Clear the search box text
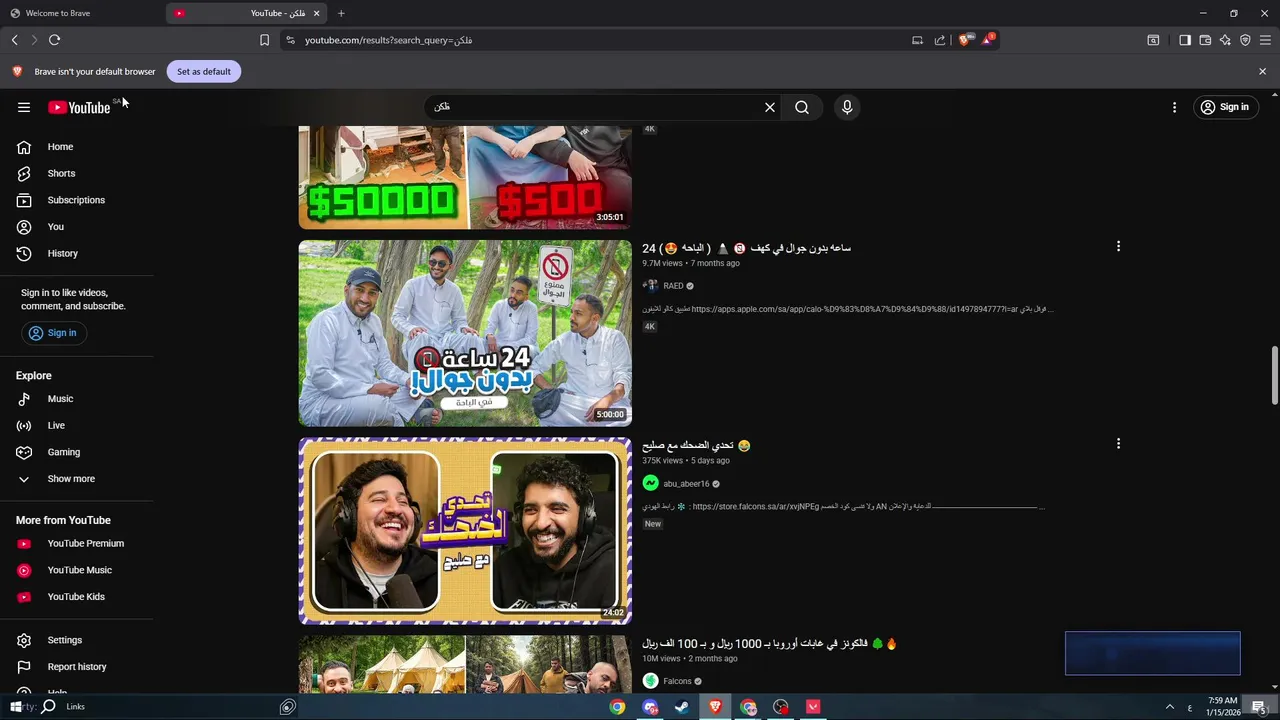The width and height of the screenshot is (1280, 720). (x=770, y=107)
